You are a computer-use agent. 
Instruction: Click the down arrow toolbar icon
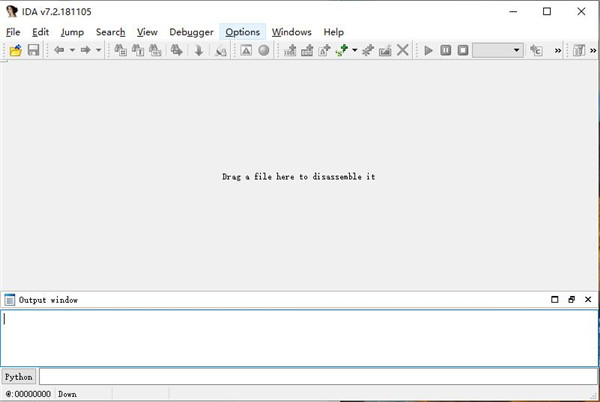pos(198,50)
